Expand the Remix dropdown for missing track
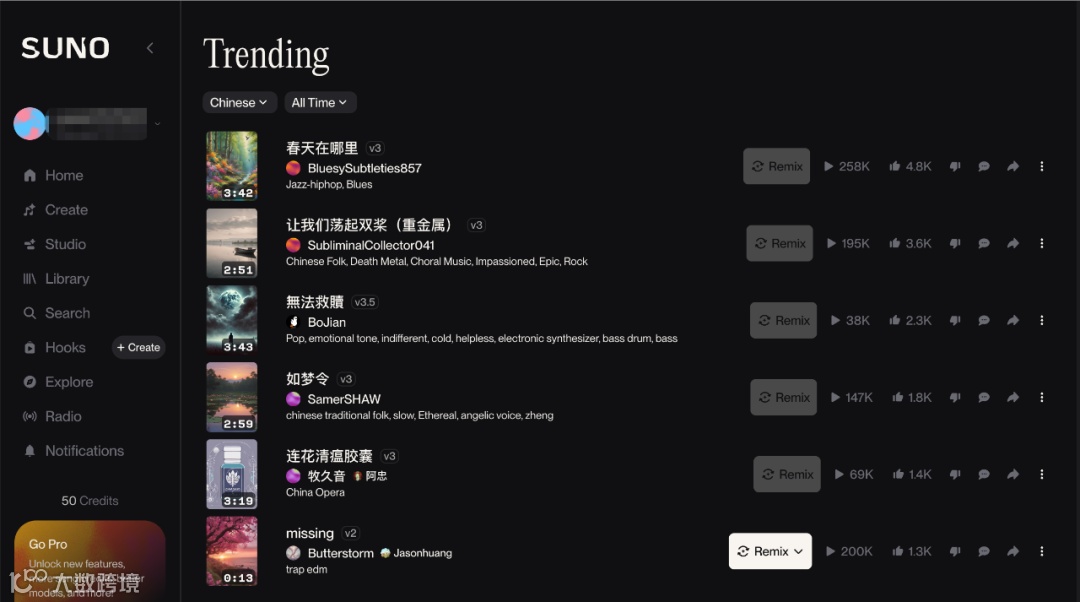This screenshot has width=1080, height=602. 770,551
